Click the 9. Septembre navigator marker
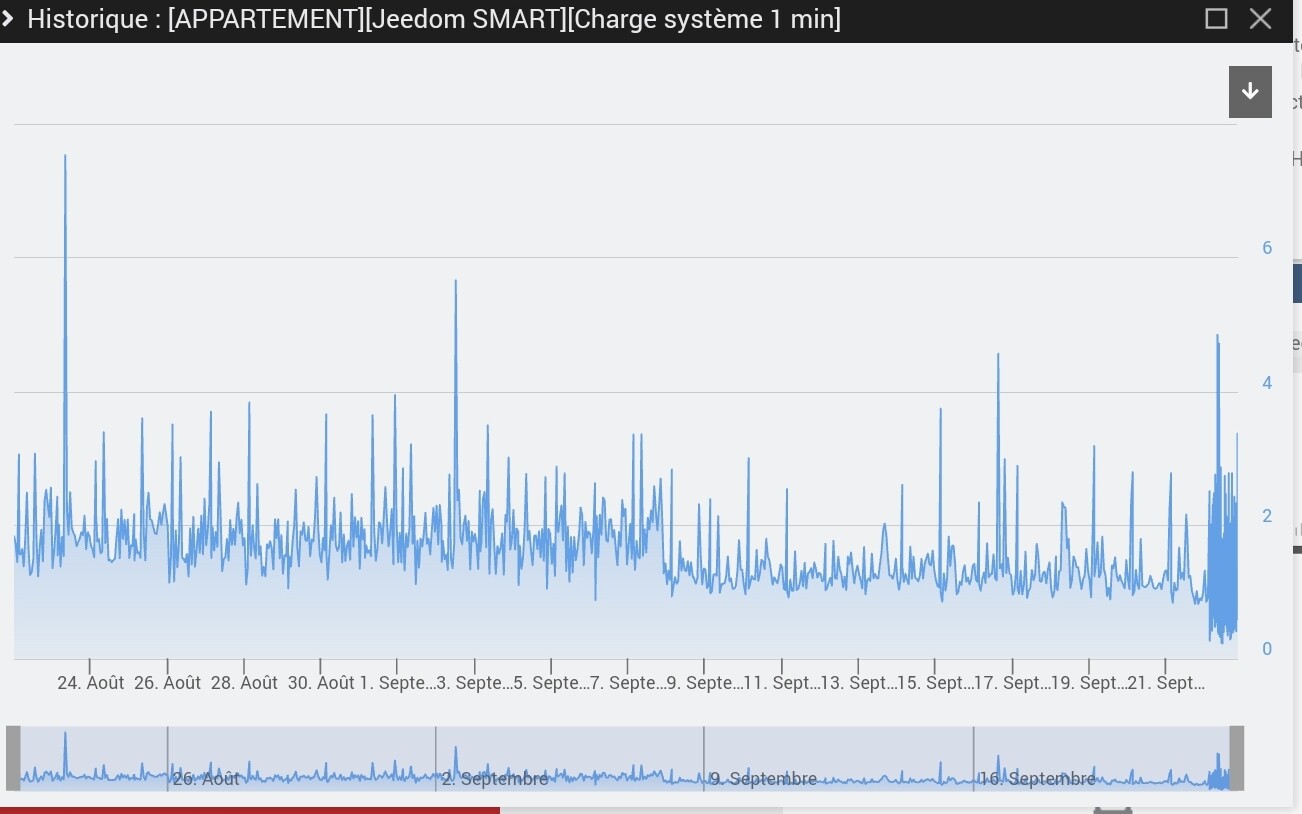The image size is (1302, 814). coord(763,778)
